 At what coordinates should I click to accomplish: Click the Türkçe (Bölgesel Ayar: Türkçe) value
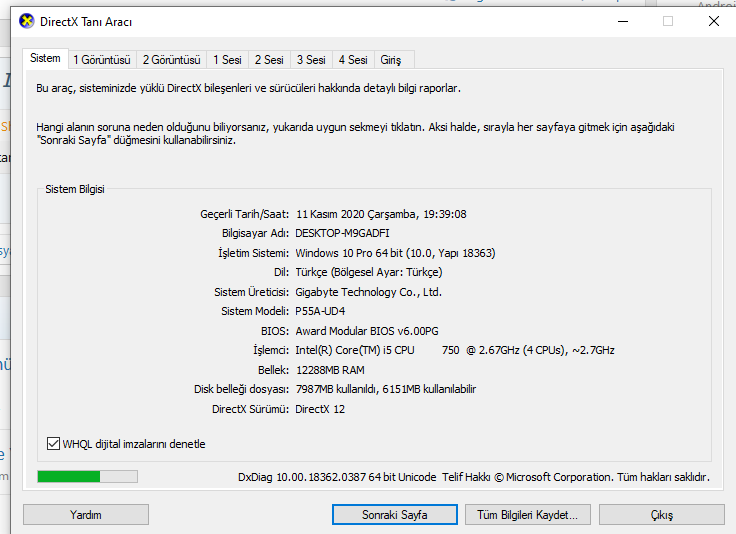(x=369, y=273)
